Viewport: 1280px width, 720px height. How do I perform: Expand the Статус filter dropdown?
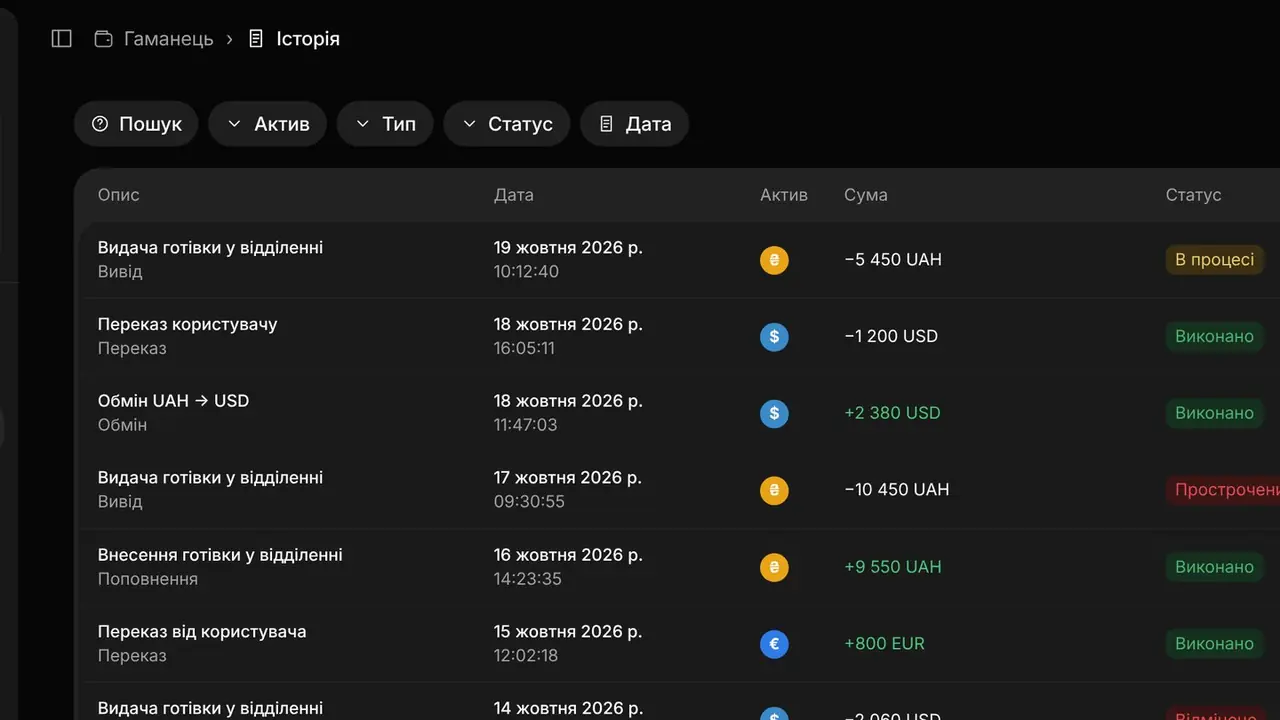tap(507, 124)
